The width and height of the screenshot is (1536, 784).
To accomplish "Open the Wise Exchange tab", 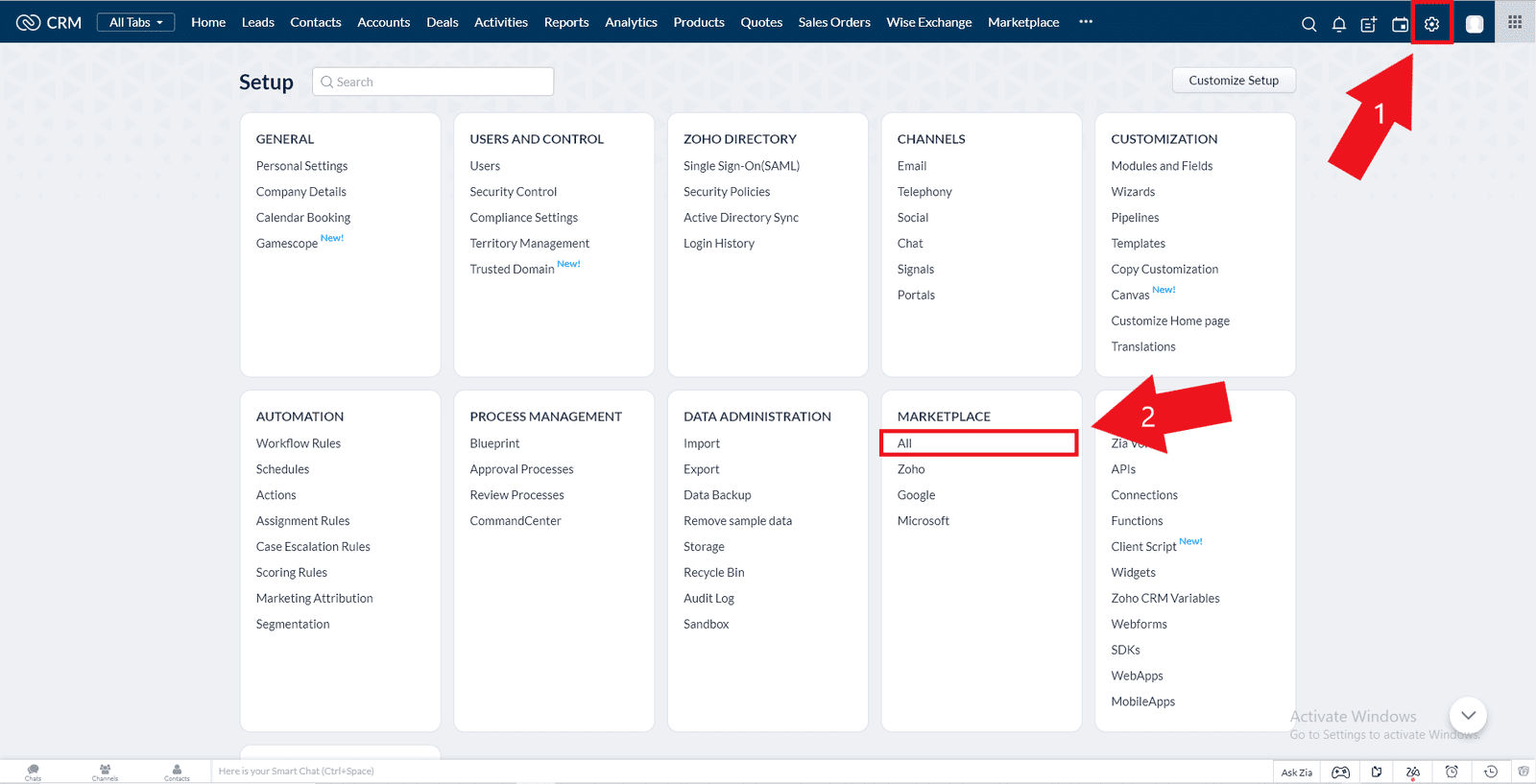I will pyautogui.click(x=929, y=22).
